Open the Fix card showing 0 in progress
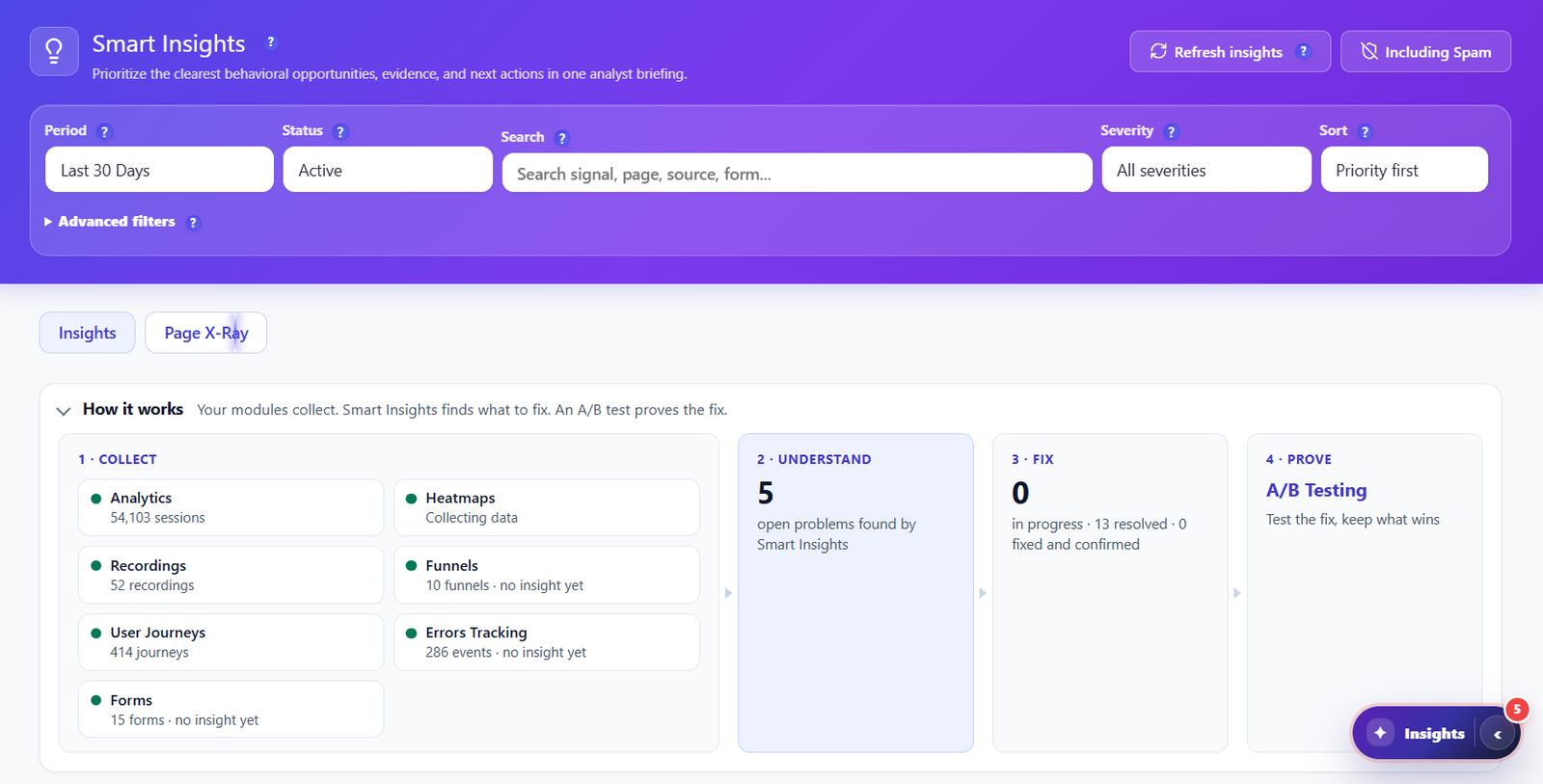Viewport: 1543px width, 784px height. pyautogui.click(x=1110, y=593)
